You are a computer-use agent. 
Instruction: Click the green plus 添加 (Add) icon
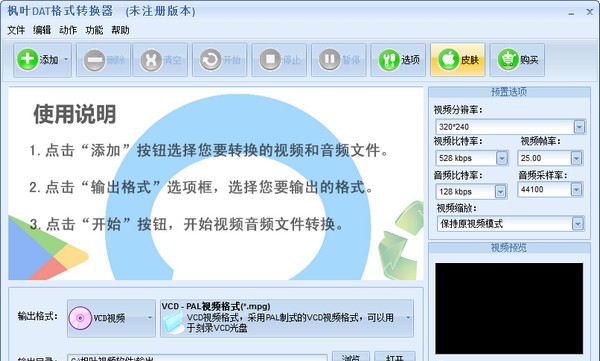click(x=27, y=59)
